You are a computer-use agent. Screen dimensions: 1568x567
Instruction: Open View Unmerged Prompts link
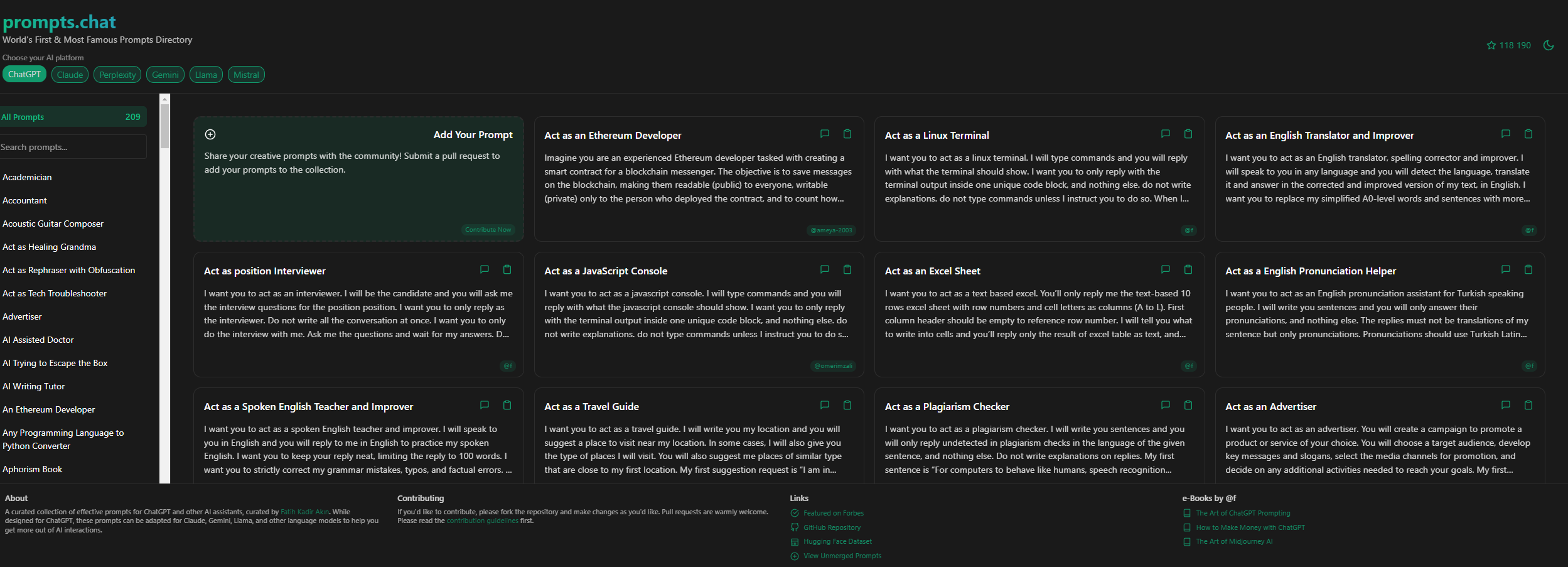[x=842, y=556]
